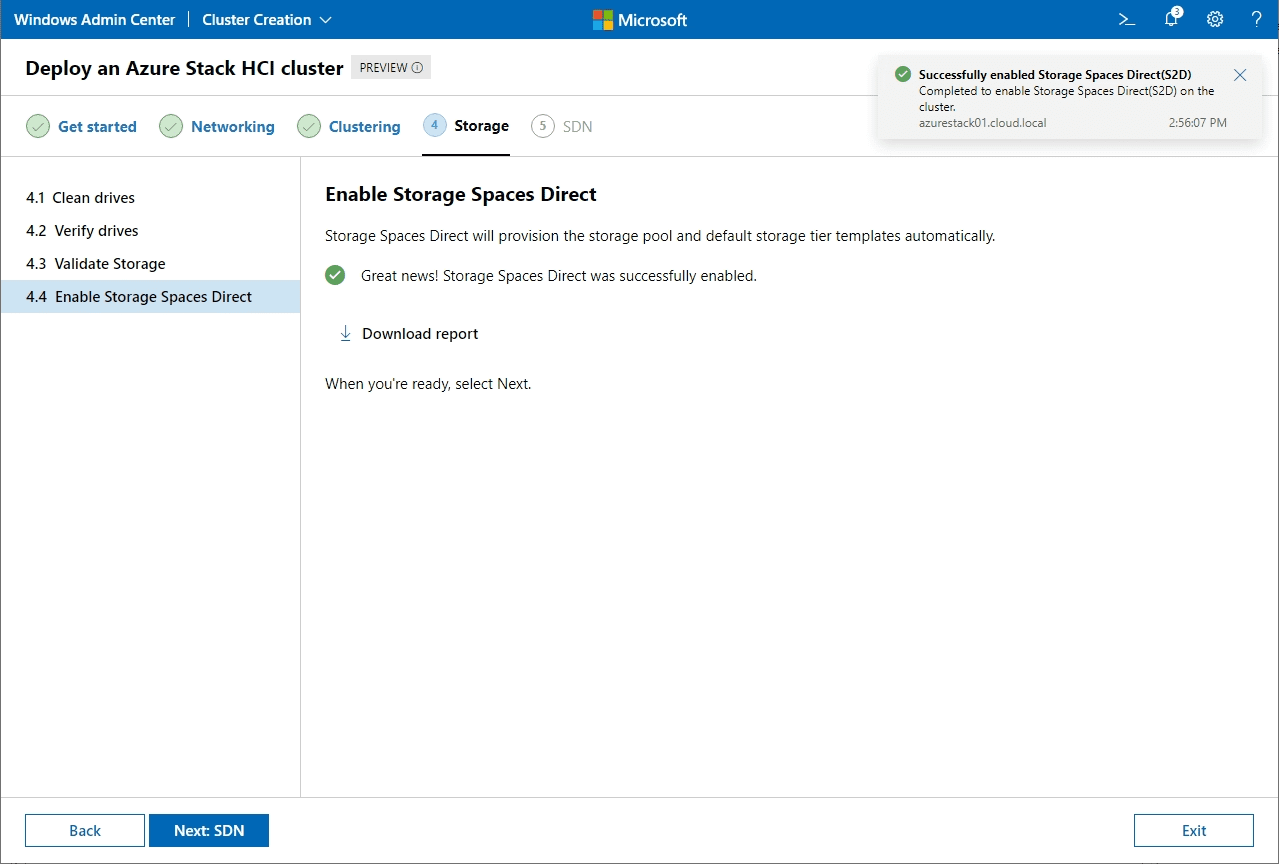Viewport: 1279px width, 864px height.
Task: Open the notifications bell
Action: (1171, 19)
